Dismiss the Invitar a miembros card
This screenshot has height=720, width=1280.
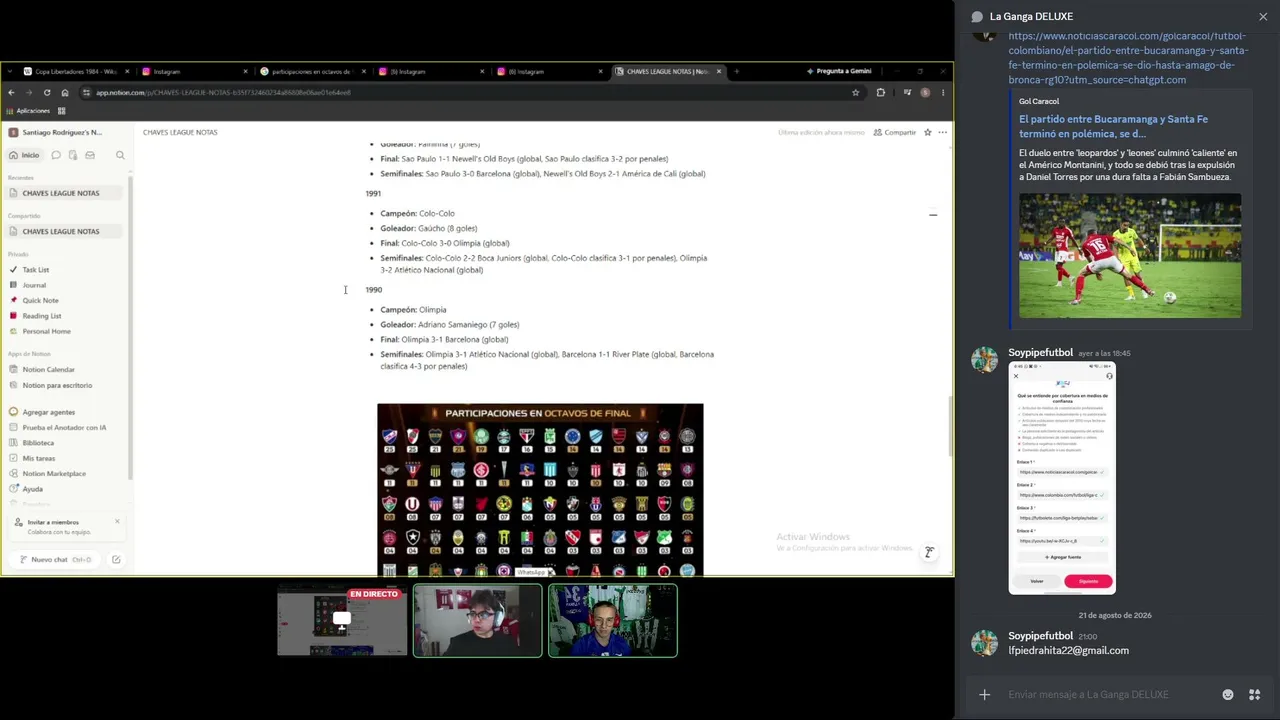117,521
